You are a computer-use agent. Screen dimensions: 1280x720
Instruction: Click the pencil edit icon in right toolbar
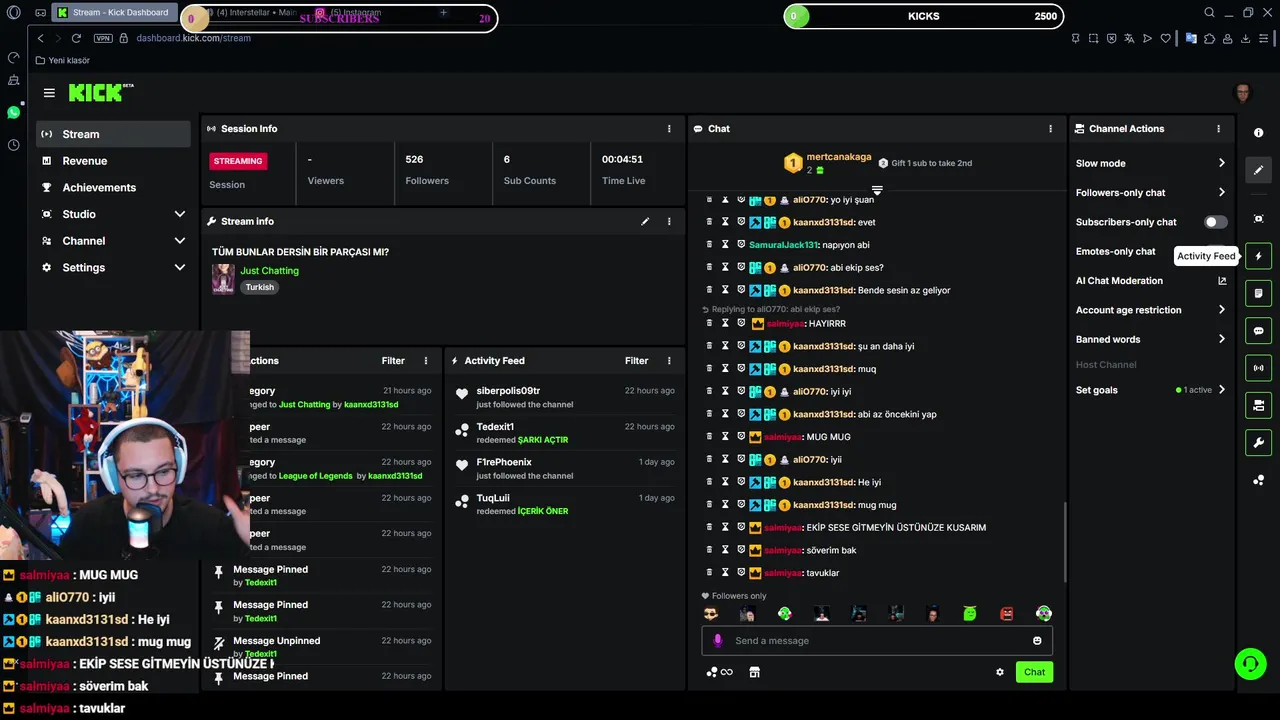click(x=1258, y=170)
